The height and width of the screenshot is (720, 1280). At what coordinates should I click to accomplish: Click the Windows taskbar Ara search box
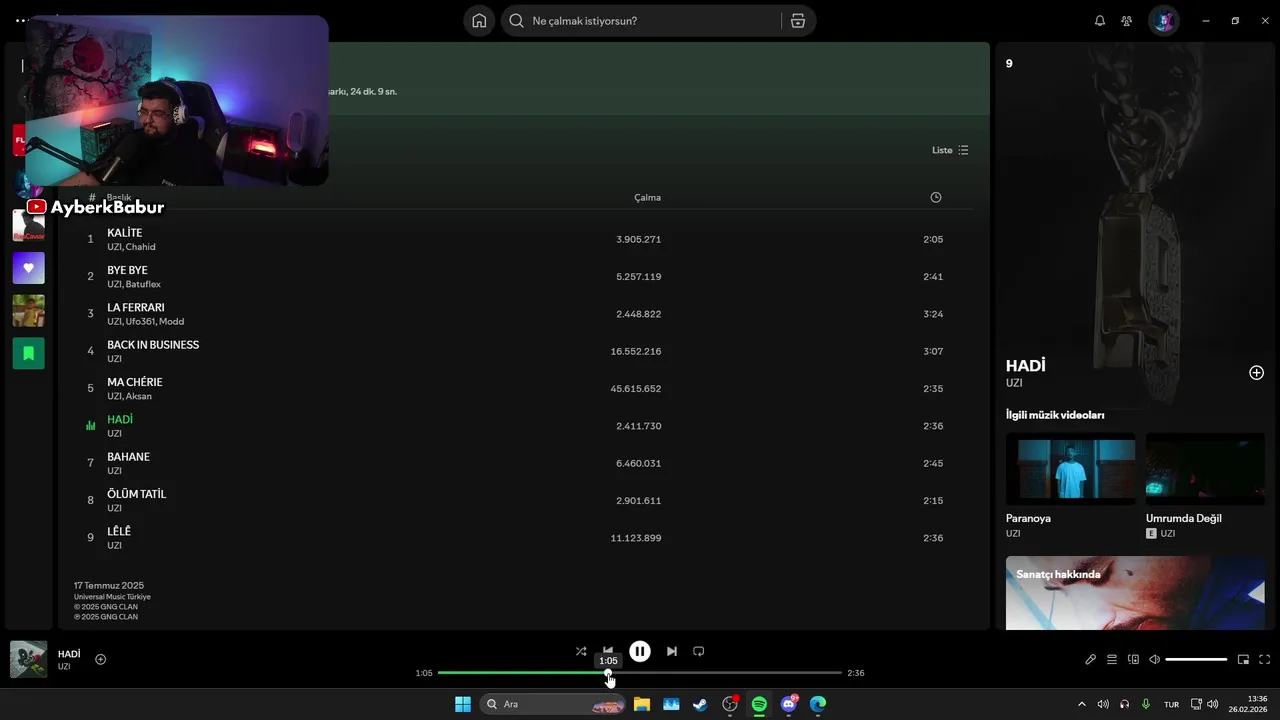click(553, 704)
